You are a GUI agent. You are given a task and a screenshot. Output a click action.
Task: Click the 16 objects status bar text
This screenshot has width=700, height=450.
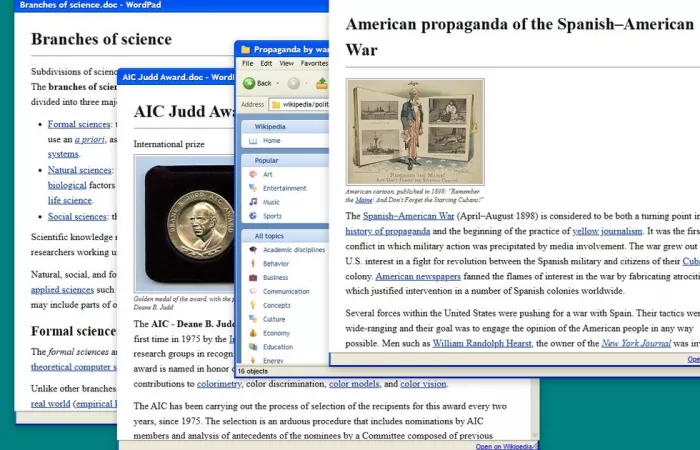[x=253, y=371]
